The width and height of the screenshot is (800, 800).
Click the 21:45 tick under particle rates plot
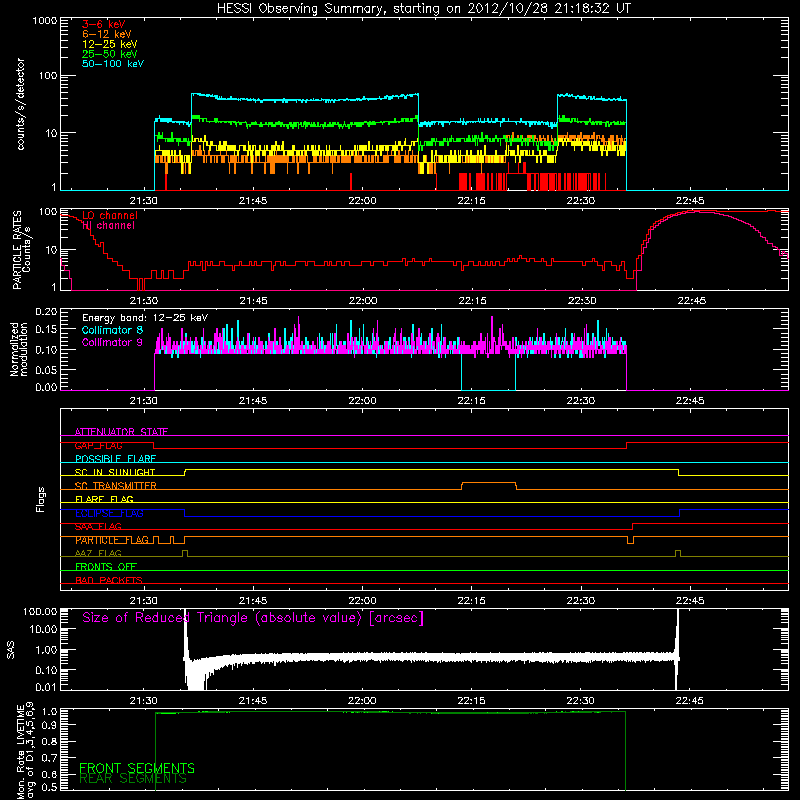point(253,301)
